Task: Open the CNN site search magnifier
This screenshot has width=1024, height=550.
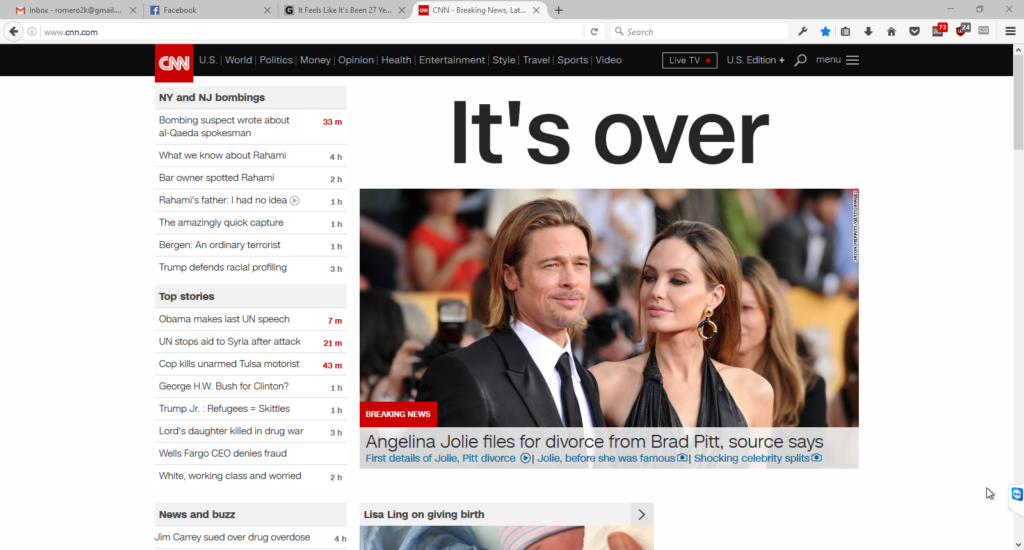Action: (800, 60)
